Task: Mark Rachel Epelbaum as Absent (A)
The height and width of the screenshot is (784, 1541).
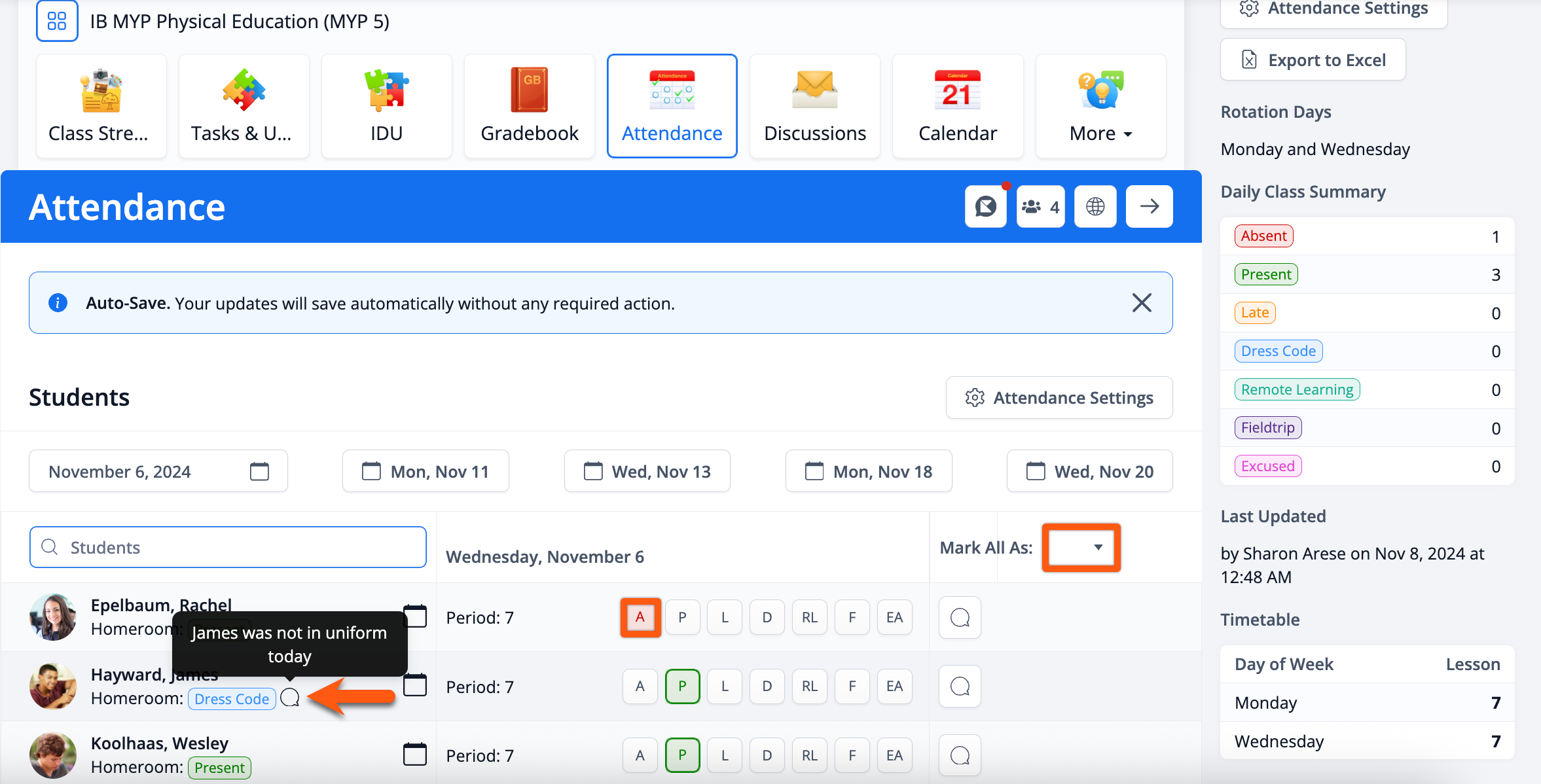Action: point(640,617)
